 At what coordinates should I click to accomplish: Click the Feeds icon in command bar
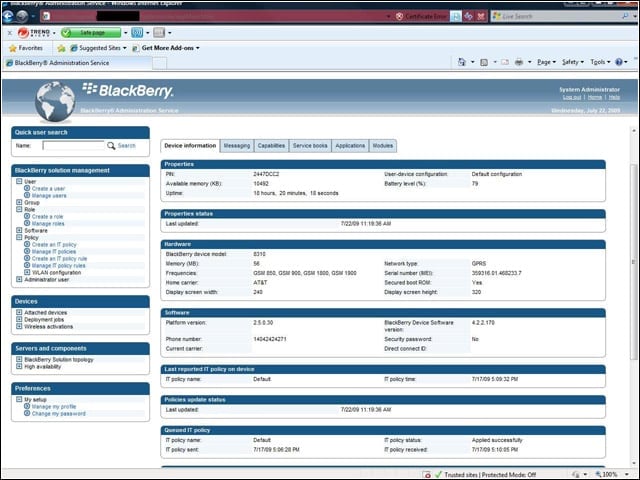(x=484, y=62)
